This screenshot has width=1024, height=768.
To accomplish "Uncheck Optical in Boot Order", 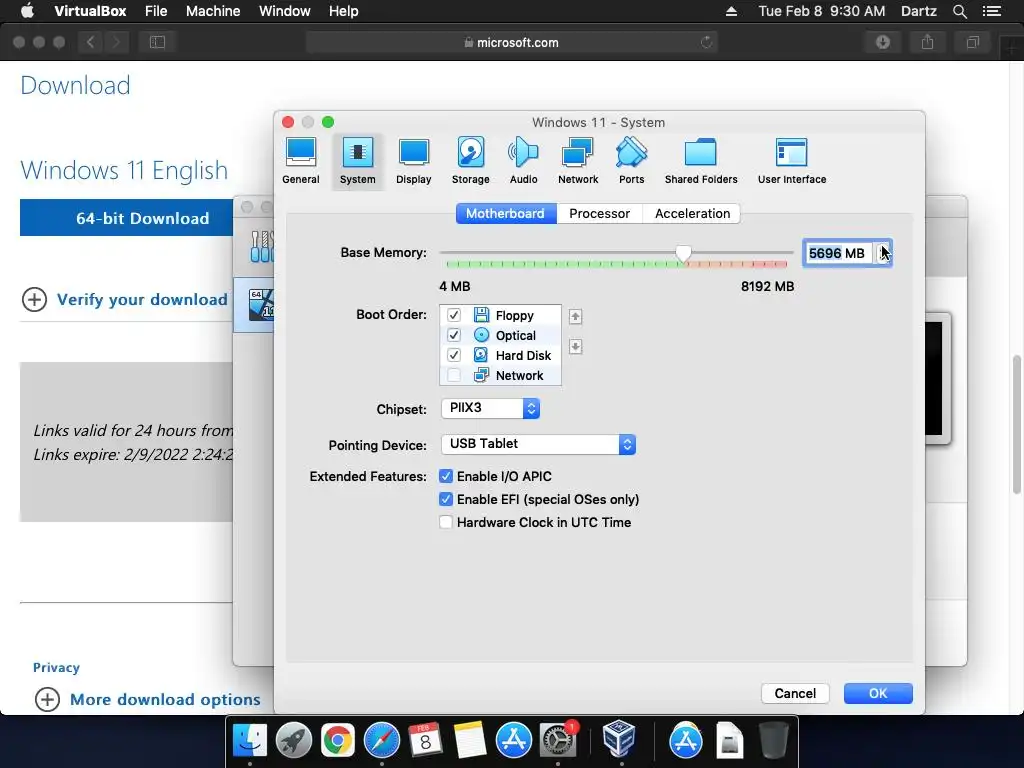I will coord(454,335).
